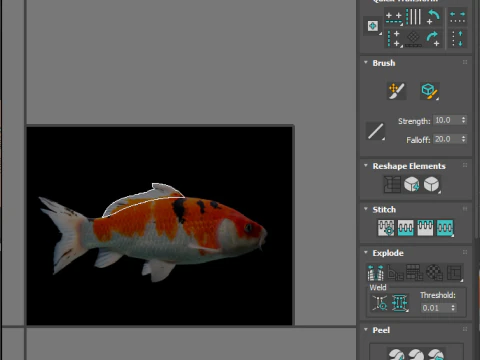Click the Relax Until Flat icon
The image size is (480, 360).
[x=411, y=184]
